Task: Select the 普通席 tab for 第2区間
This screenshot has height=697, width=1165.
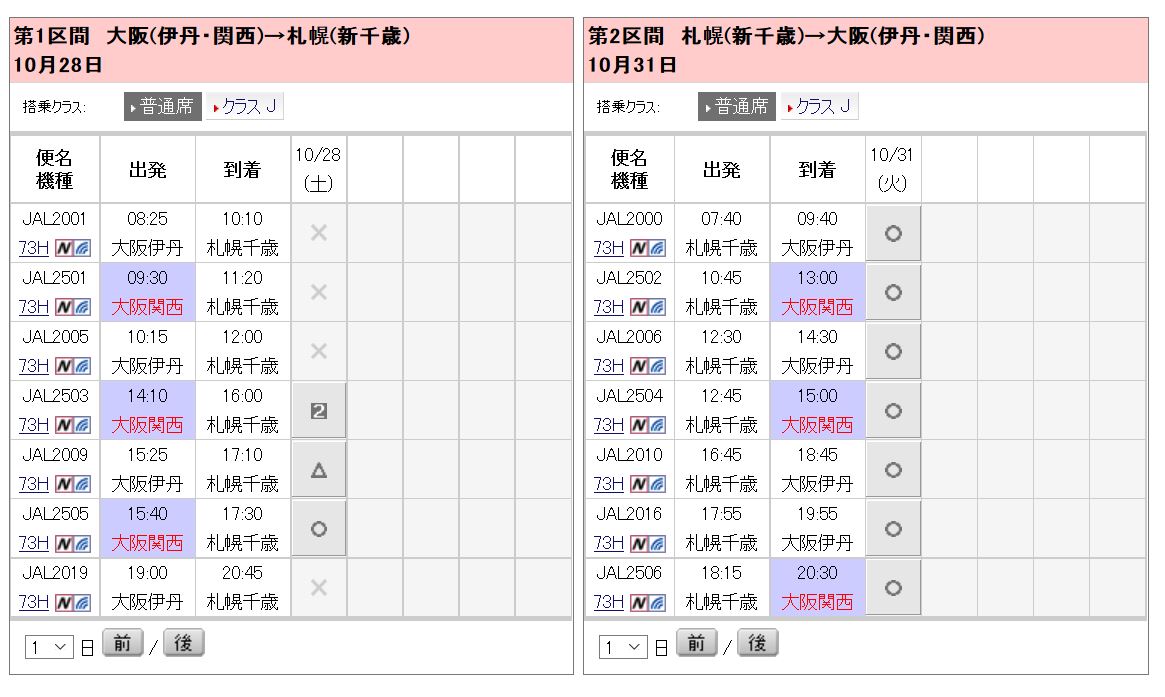Action: tap(737, 106)
